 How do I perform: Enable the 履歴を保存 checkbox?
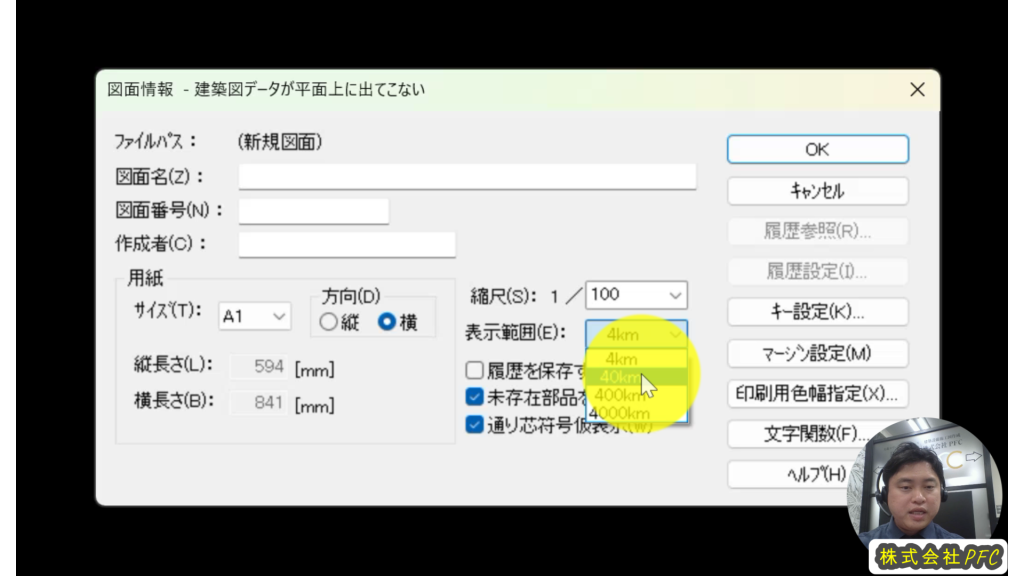click(x=475, y=370)
